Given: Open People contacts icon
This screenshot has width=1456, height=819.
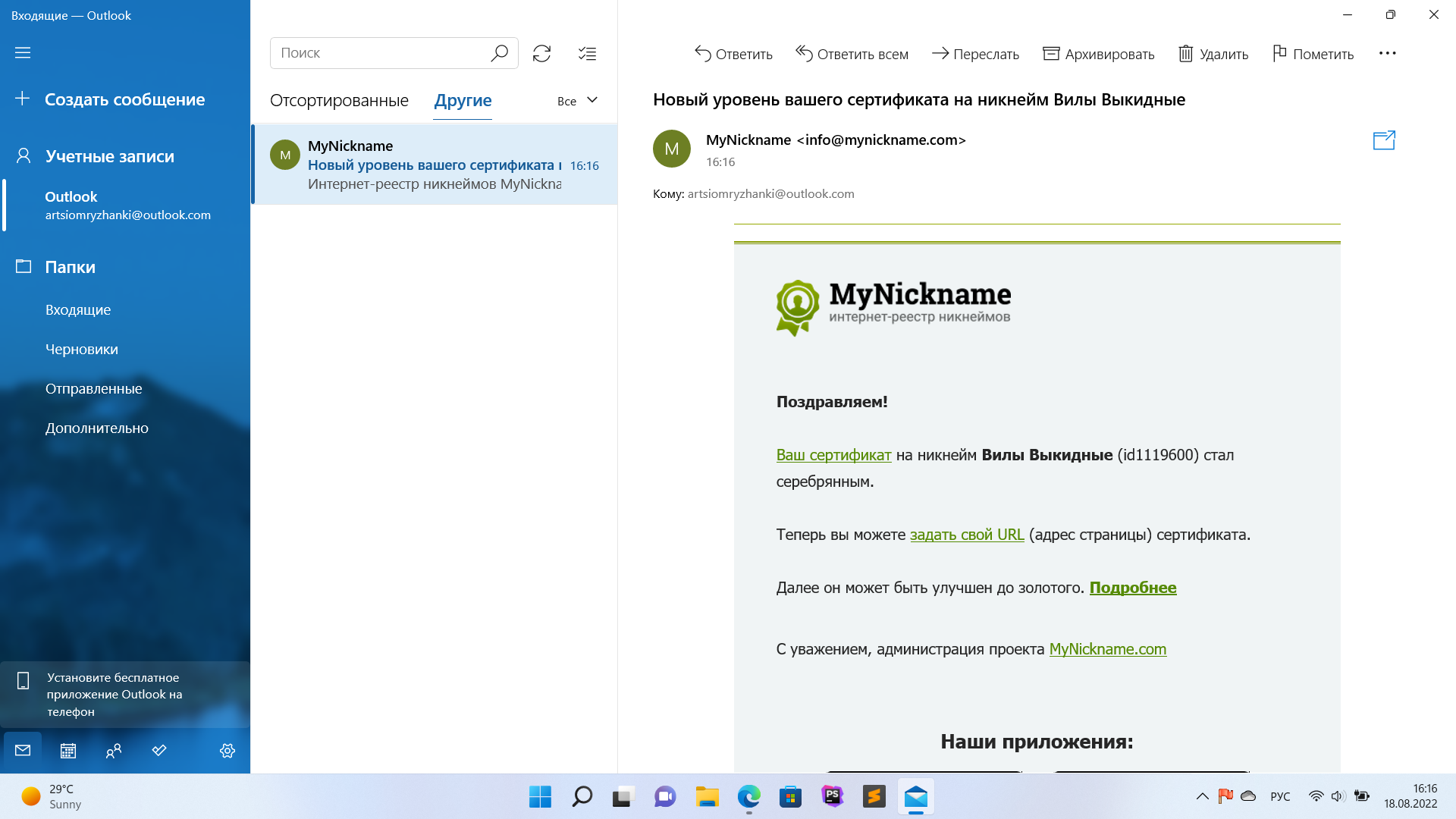Looking at the screenshot, I should pyautogui.click(x=114, y=751).
